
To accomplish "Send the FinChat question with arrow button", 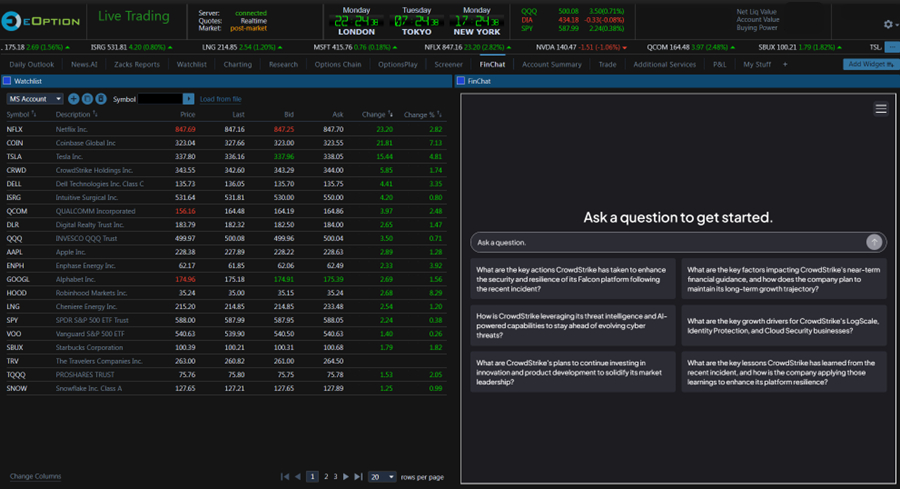I will click(x=874, y=242).
